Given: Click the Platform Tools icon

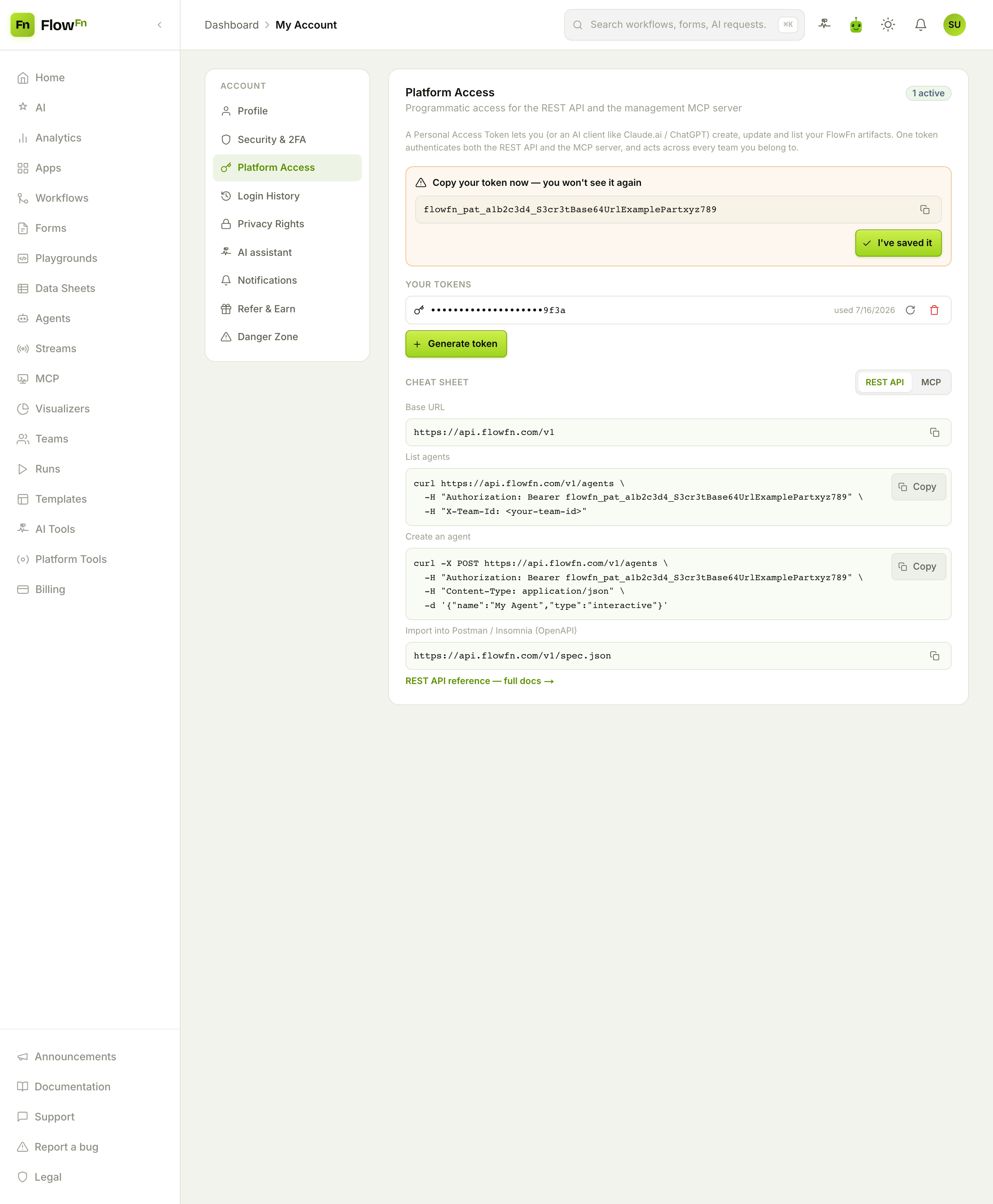Looking at the screenshot, I should coord(23,559).
